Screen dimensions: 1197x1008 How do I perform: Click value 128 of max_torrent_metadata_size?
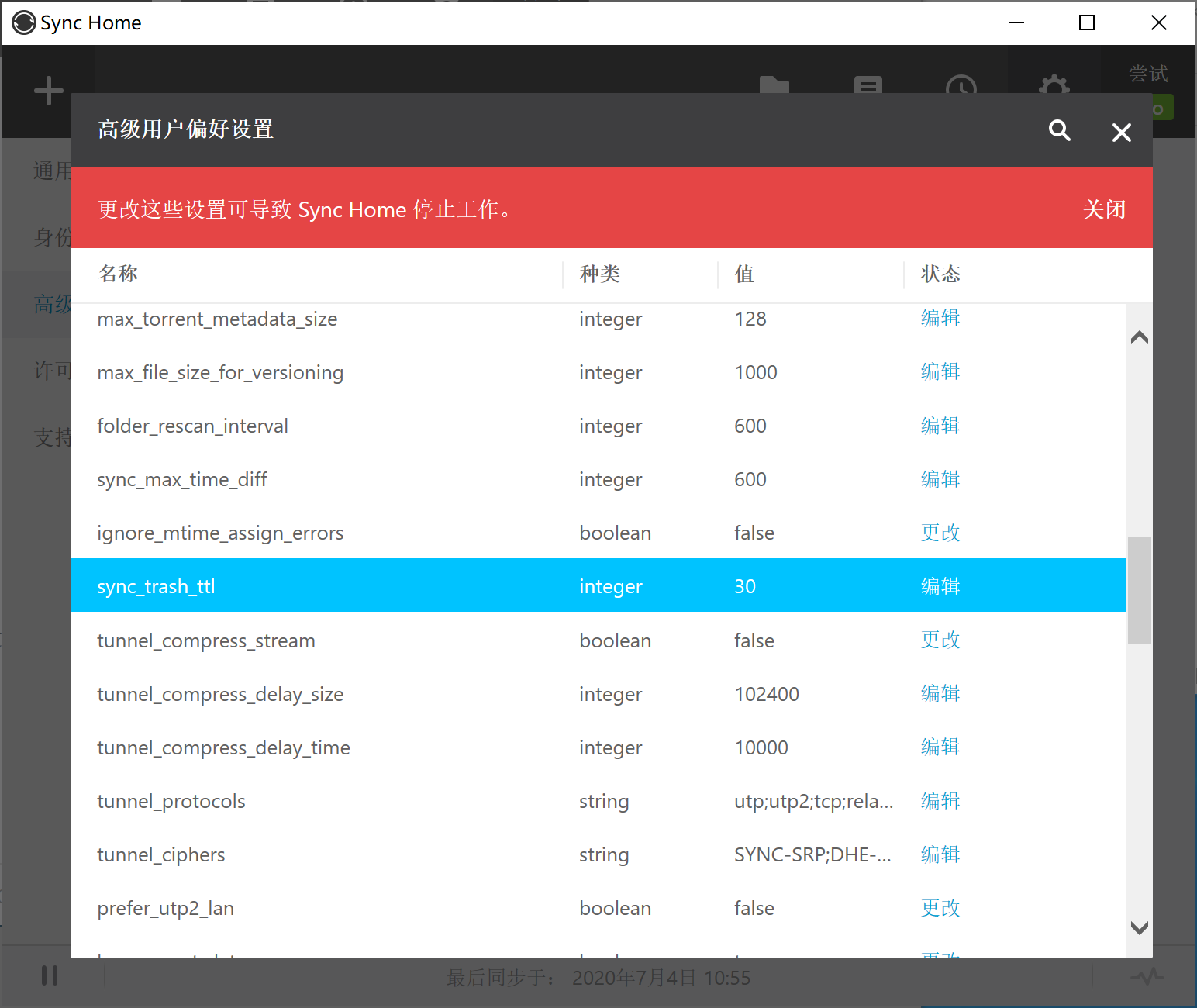(750, 319)
